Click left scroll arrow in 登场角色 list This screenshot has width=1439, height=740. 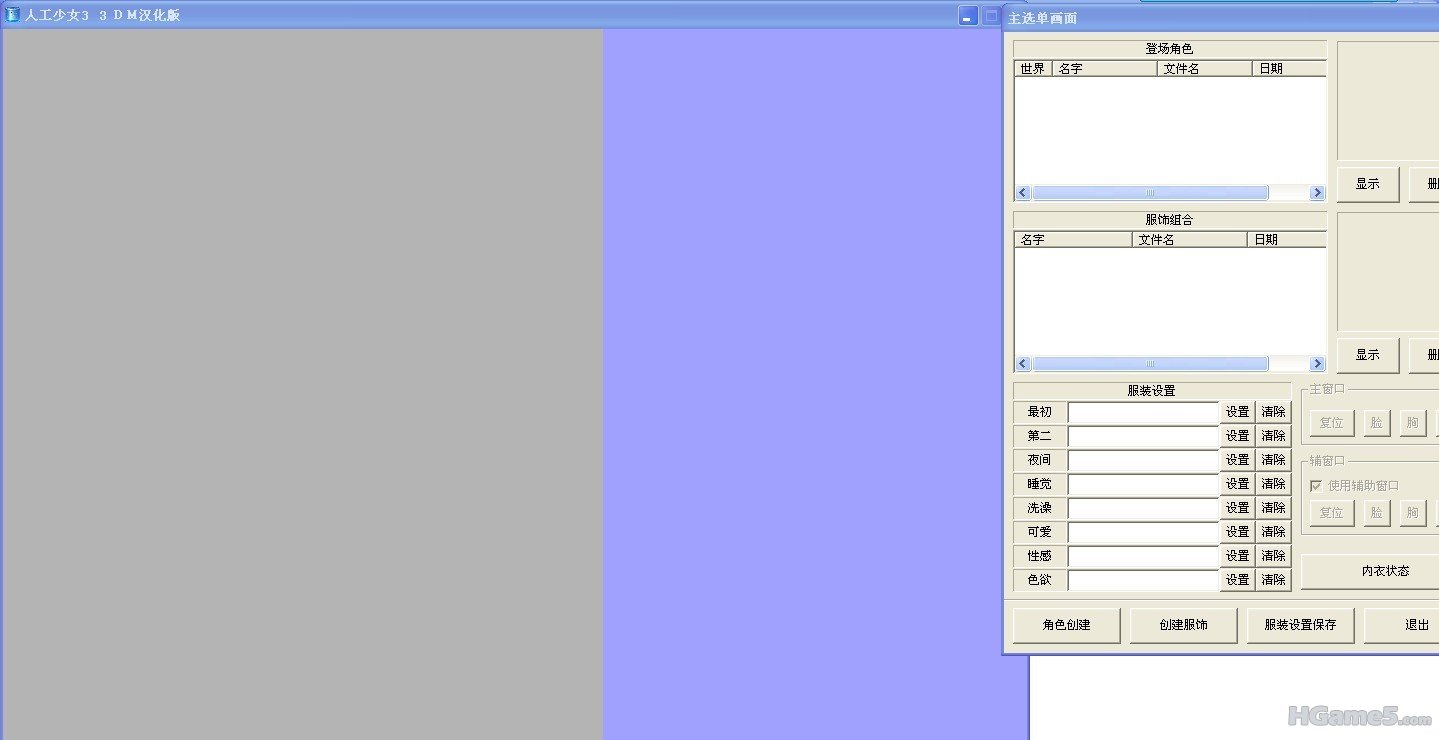[1022, 193]
